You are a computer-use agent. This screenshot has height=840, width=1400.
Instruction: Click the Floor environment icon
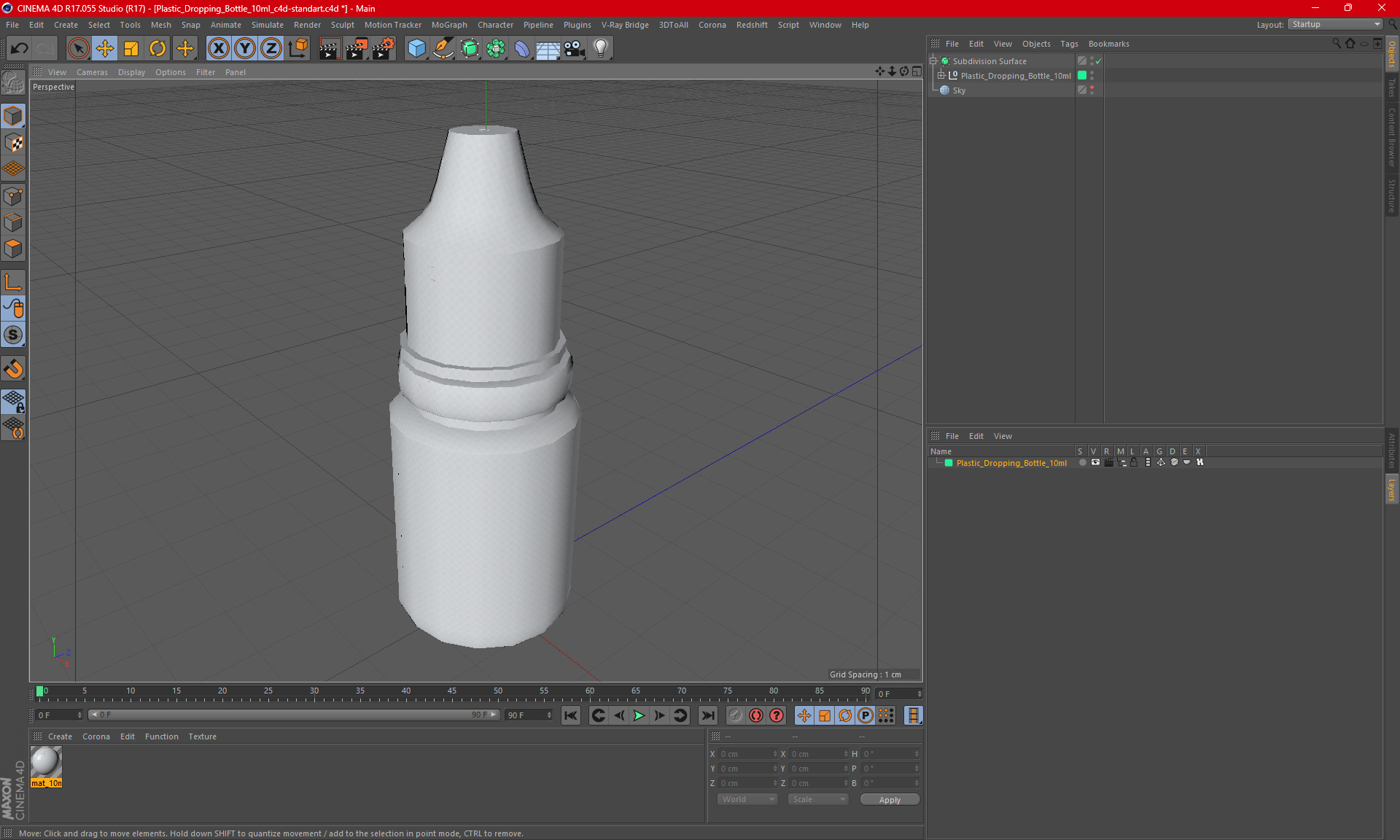click(x=548, y=48)
